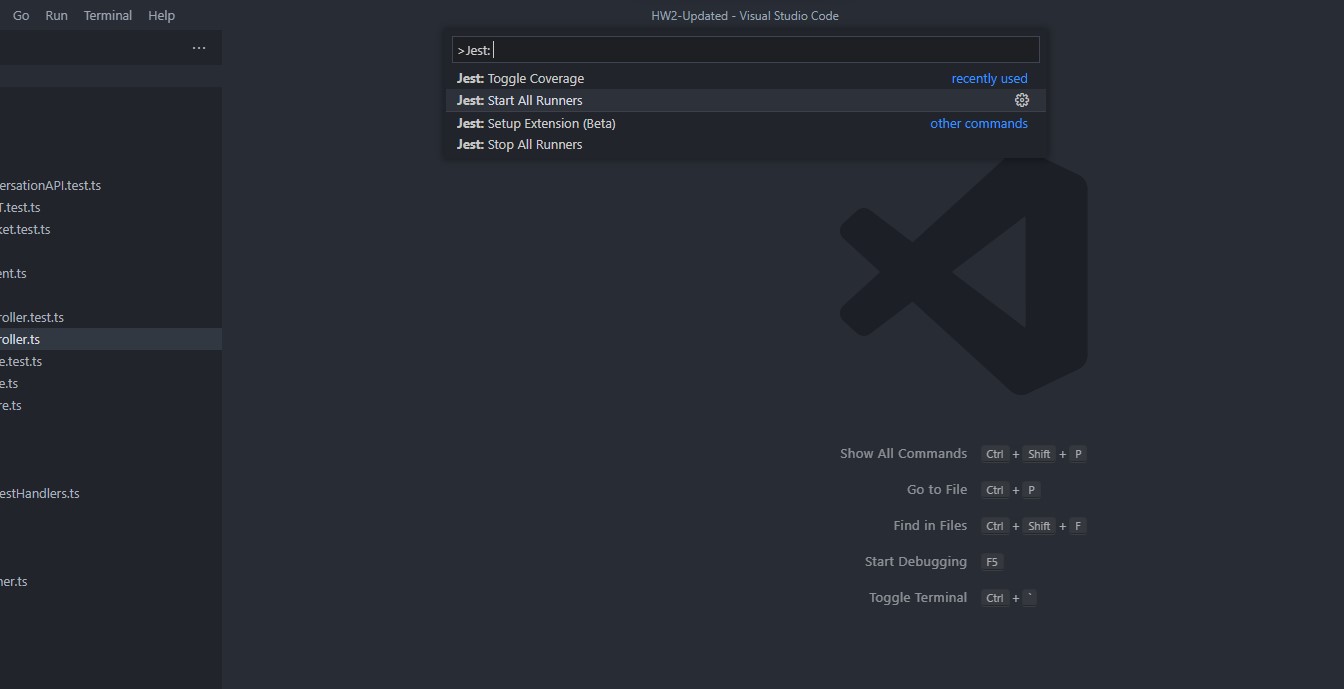Open the file ending in ket.test.ts
The image size is (1344, 689).
pos(111,229)
